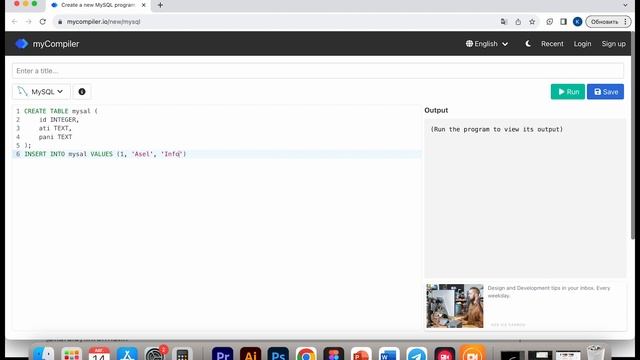
Task: Launch Adobe Illustrator from the dock
Action: (x=250, y=353)
